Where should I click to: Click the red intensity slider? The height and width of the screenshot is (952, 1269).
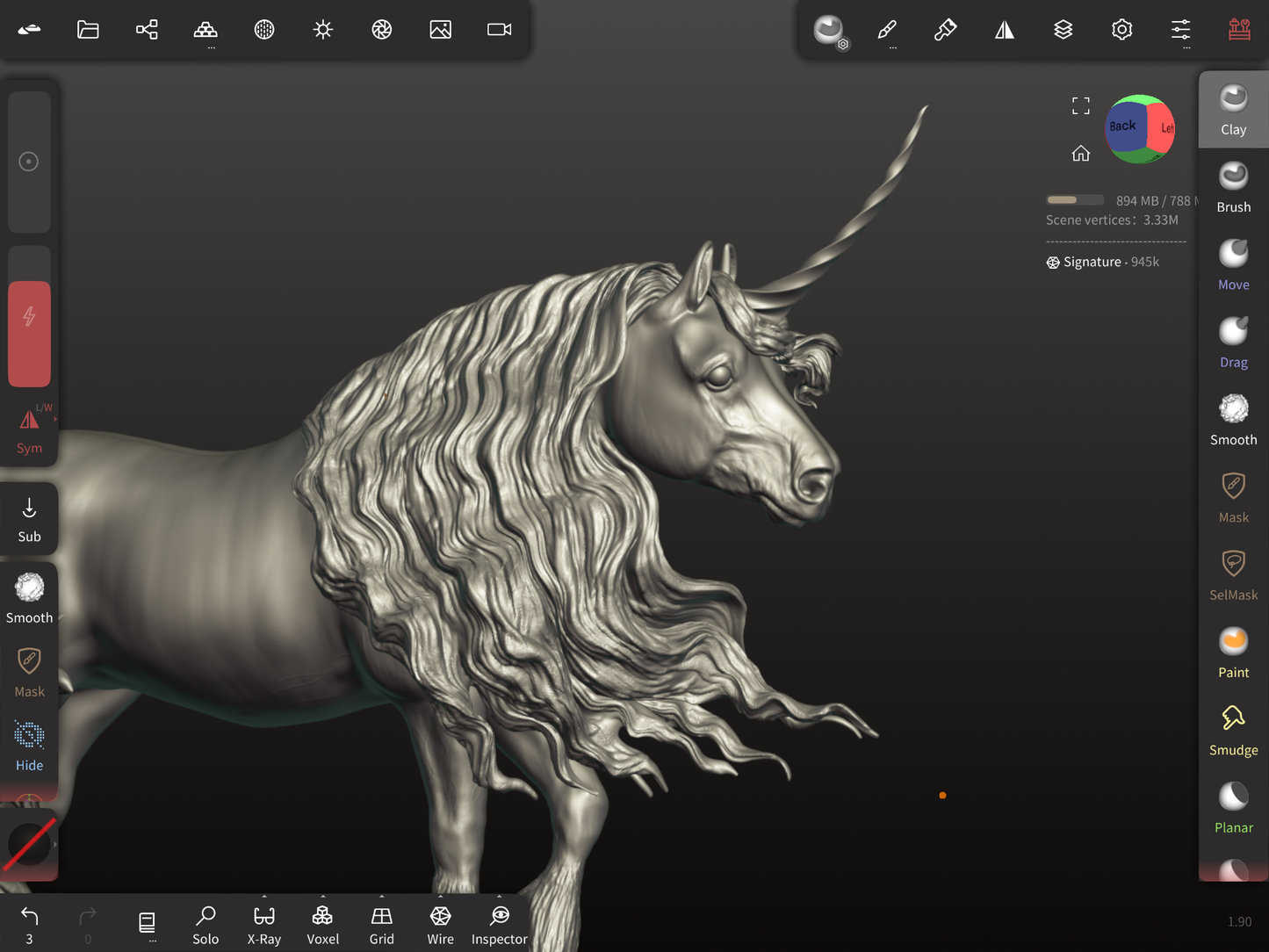click(29, 334)
